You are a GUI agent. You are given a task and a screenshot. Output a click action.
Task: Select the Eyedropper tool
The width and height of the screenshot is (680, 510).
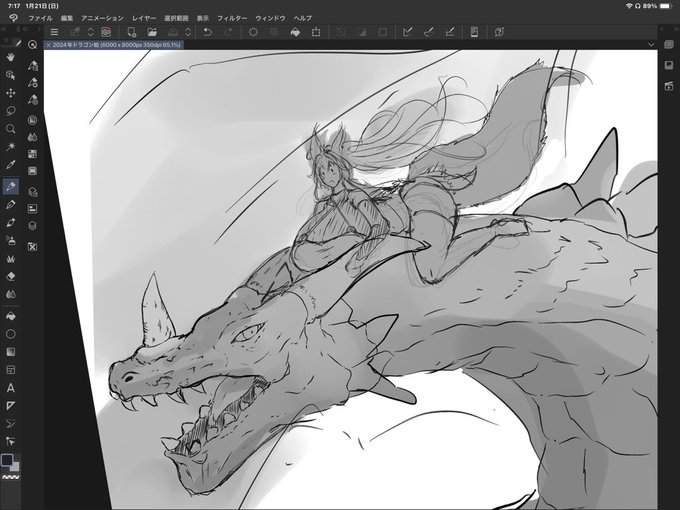tap(11, 165)
